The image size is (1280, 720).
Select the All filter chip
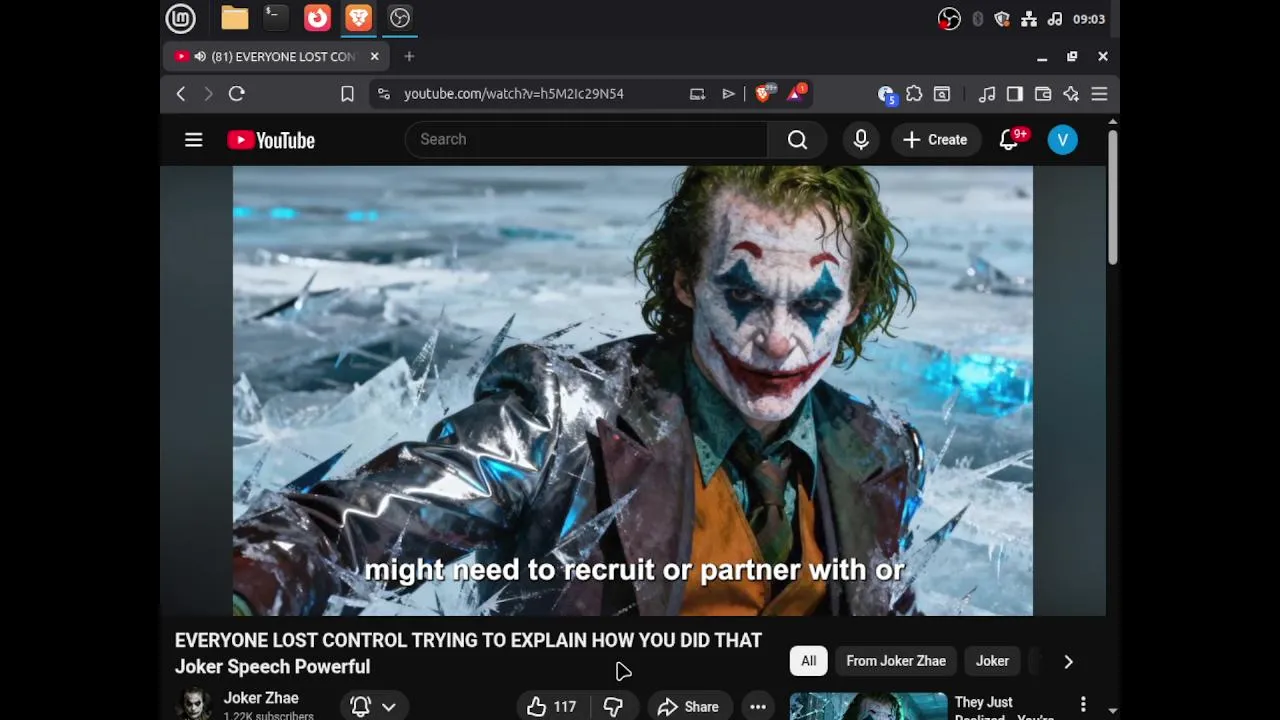click(x=808, y=661)
